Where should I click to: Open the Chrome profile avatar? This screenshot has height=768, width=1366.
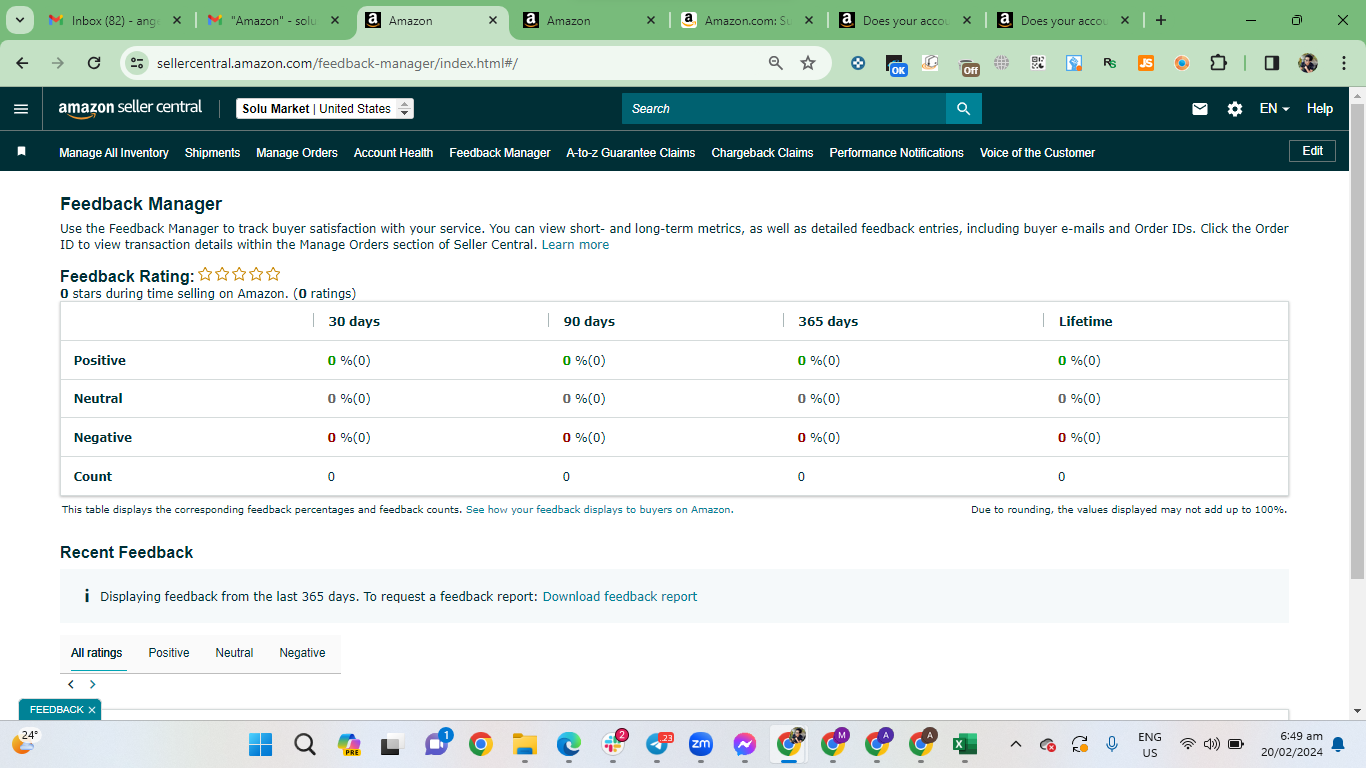(1308, 63)
